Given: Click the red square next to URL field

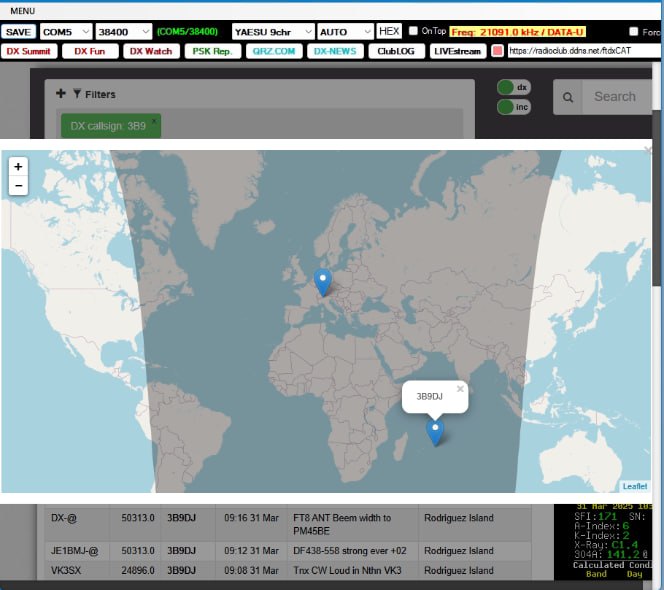Looking at the screenshot, I should [498, 51].
